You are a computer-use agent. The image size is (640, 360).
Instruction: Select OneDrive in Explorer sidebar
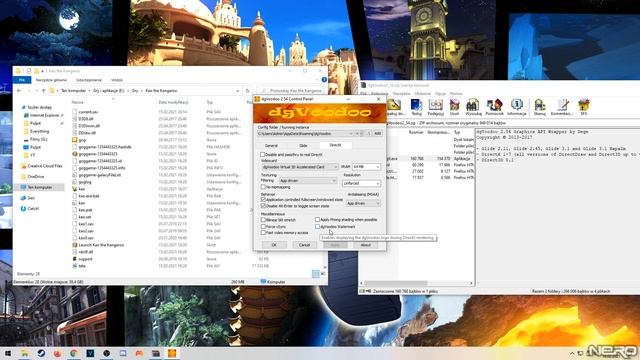tap(36, 177)
